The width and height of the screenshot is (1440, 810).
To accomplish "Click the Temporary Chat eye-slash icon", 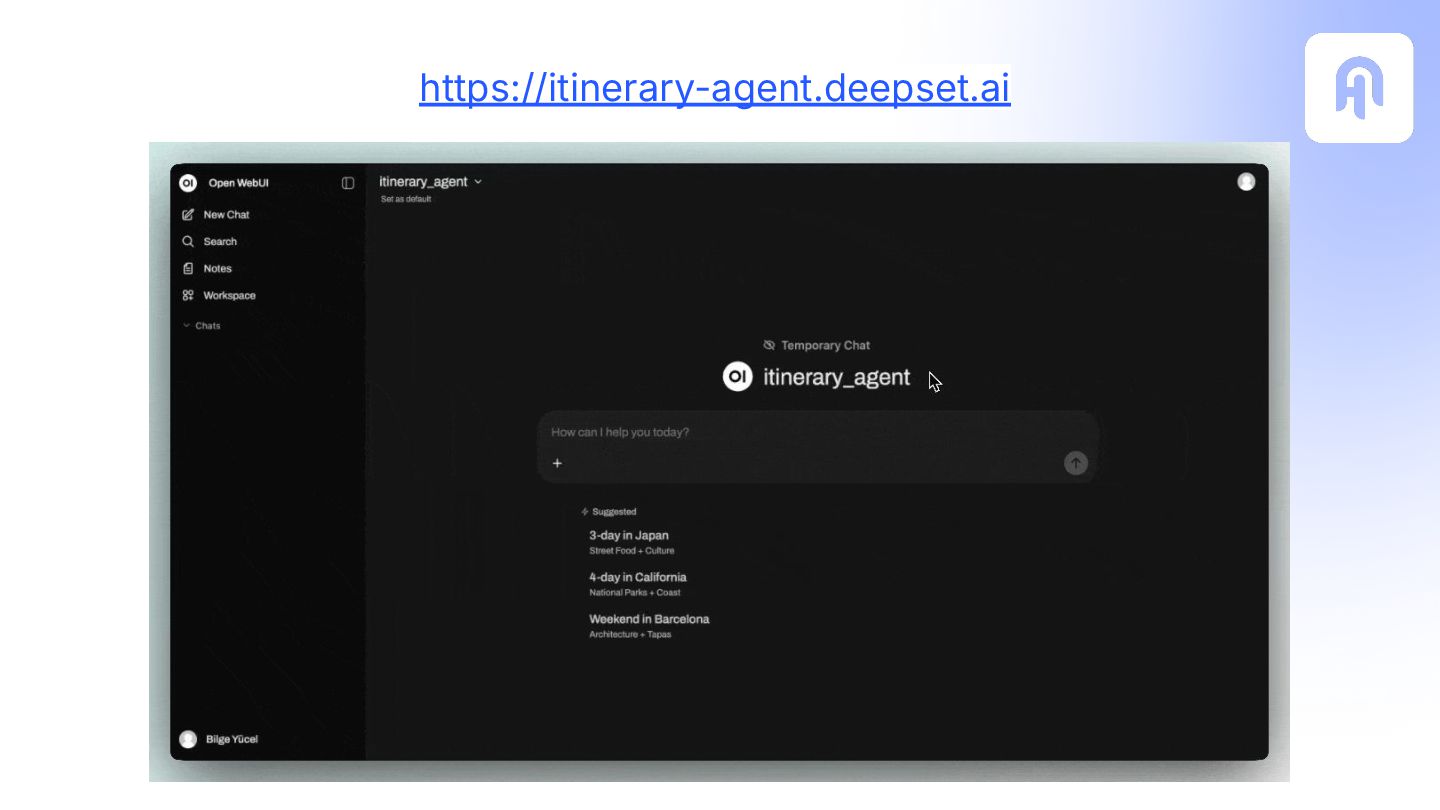I will pyautogui.click(x=769, y=345).
